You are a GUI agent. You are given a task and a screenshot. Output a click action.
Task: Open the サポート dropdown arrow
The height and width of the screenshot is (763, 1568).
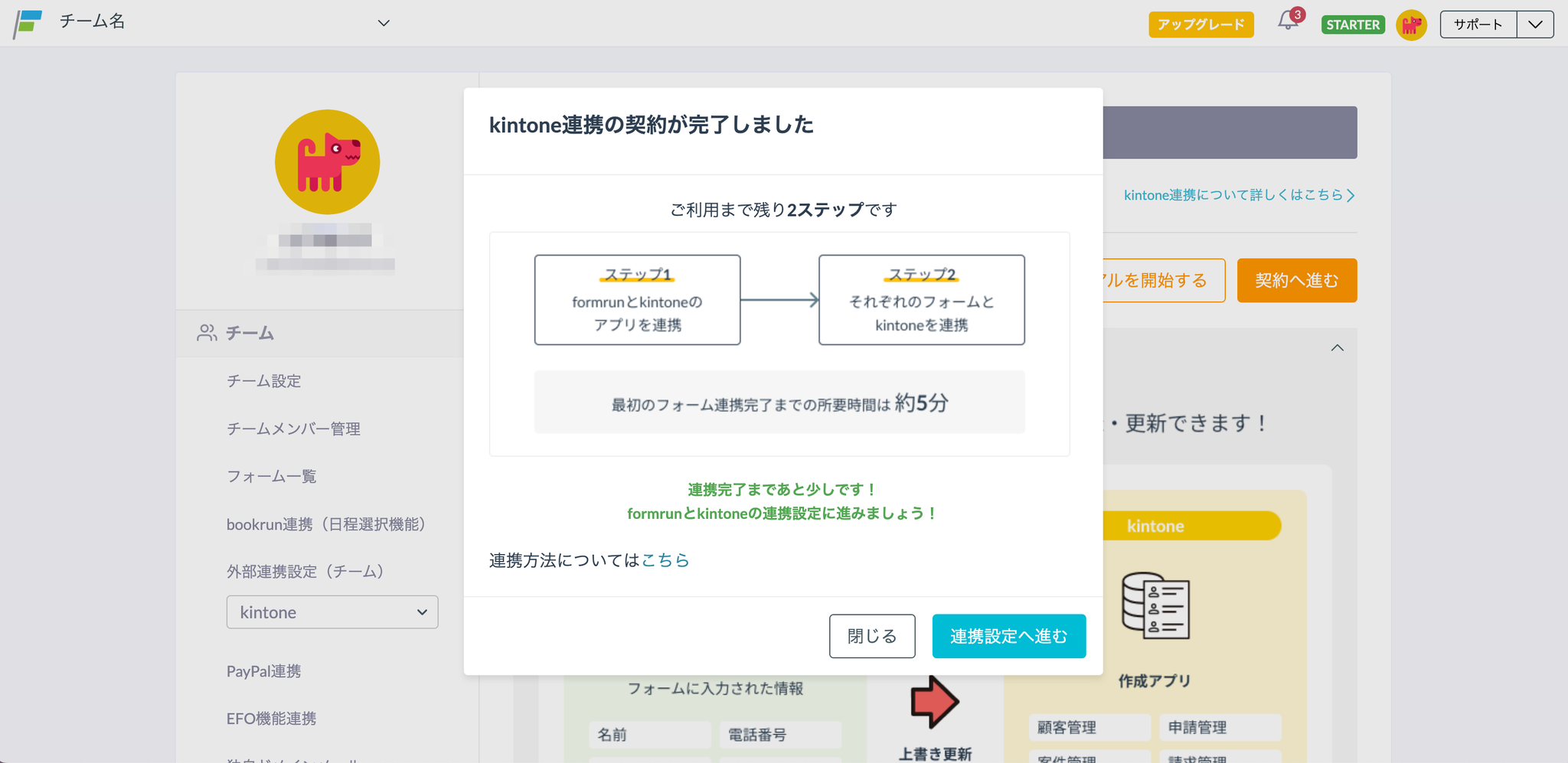point(1535,24)
